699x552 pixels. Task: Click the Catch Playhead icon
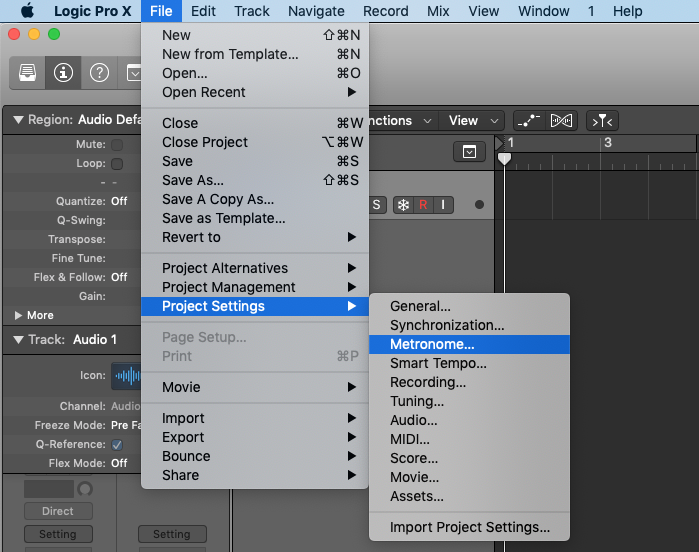pos(602,121)
